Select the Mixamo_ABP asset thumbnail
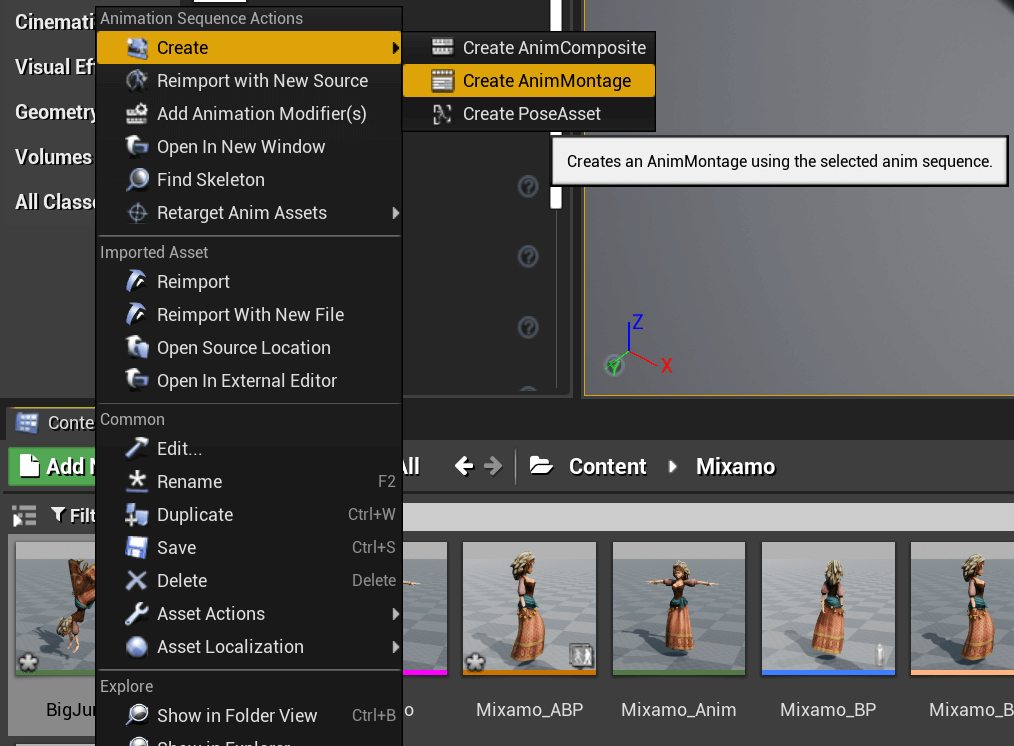 tap(529, 608)
